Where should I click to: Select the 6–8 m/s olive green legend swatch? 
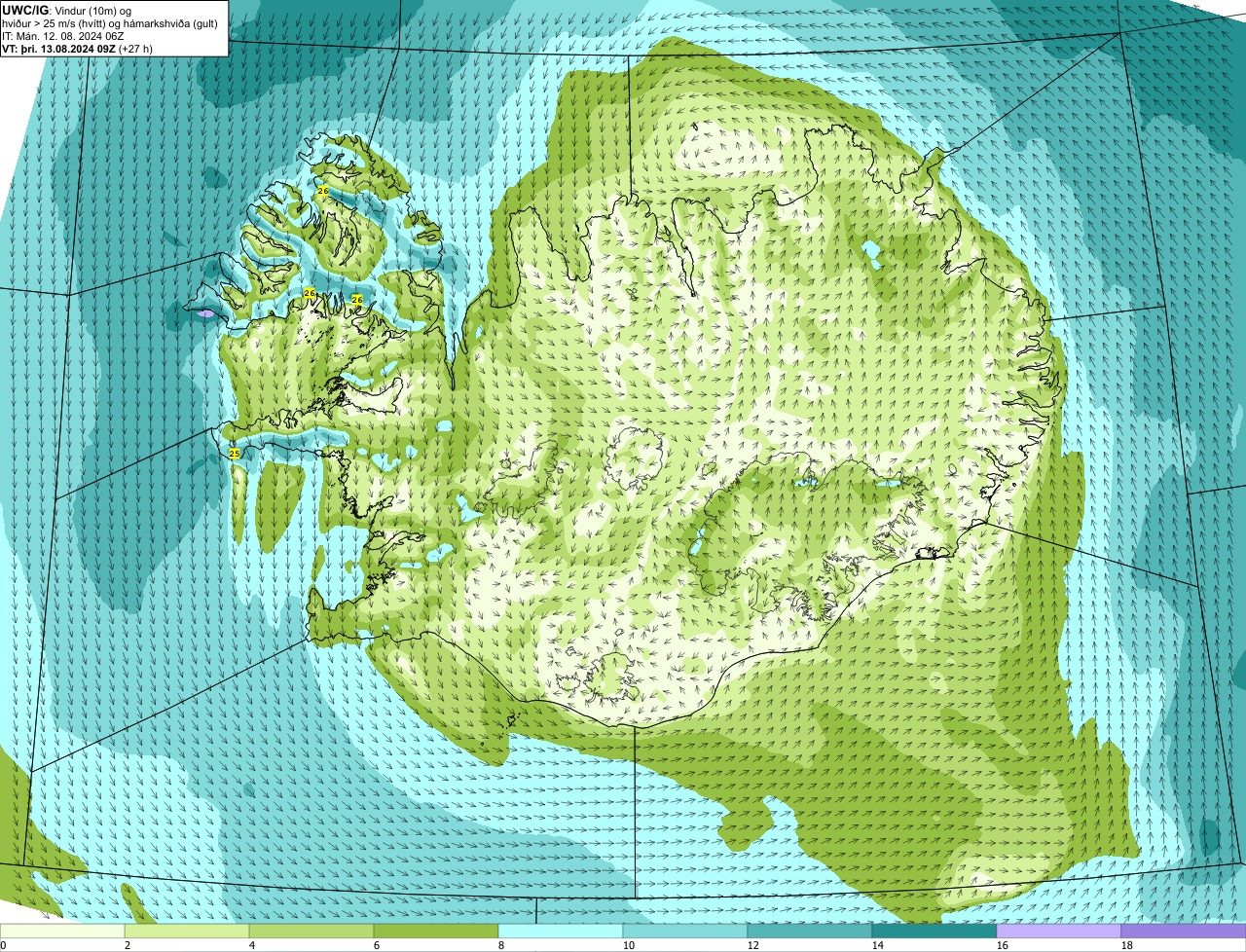click(436, 932)
